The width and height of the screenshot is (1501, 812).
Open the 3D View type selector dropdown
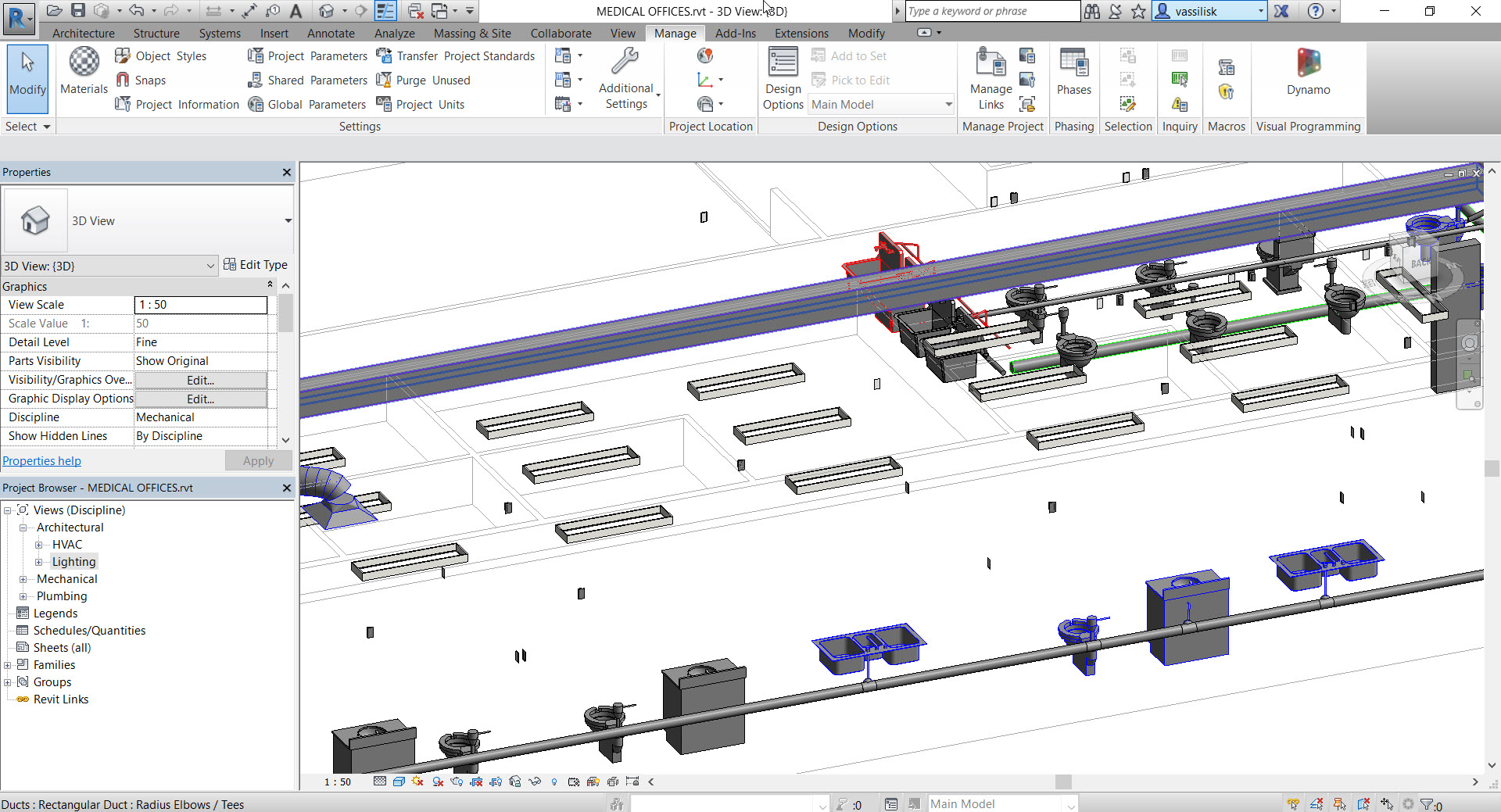pos(288,220)
